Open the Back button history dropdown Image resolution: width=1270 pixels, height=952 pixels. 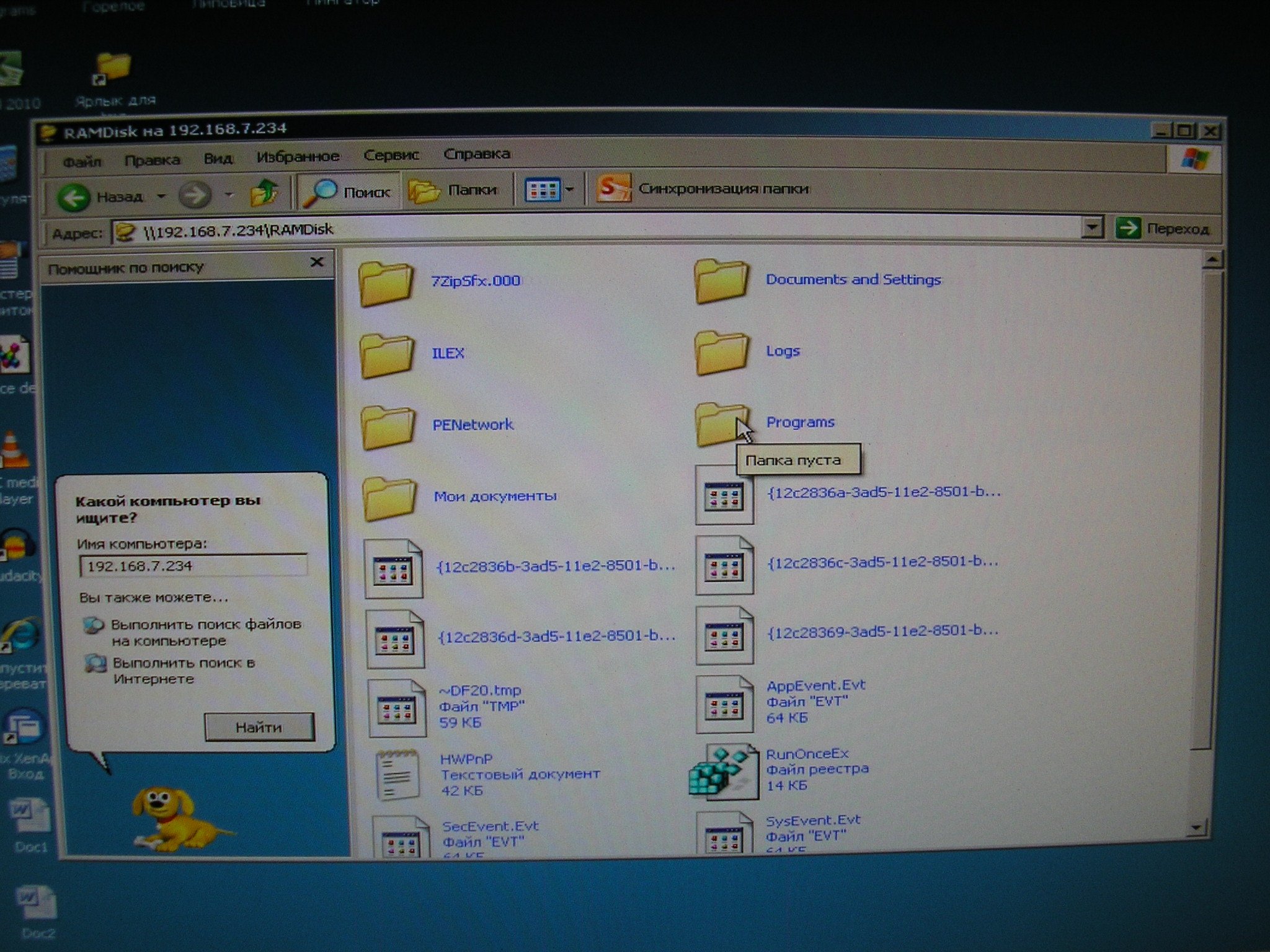[161, 196]
